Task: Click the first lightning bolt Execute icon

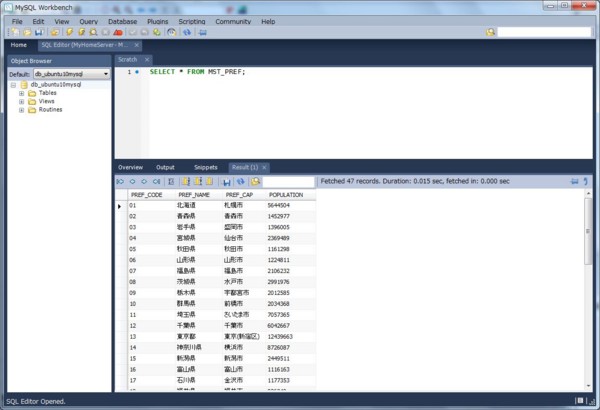Action: (x=69, y=33)
